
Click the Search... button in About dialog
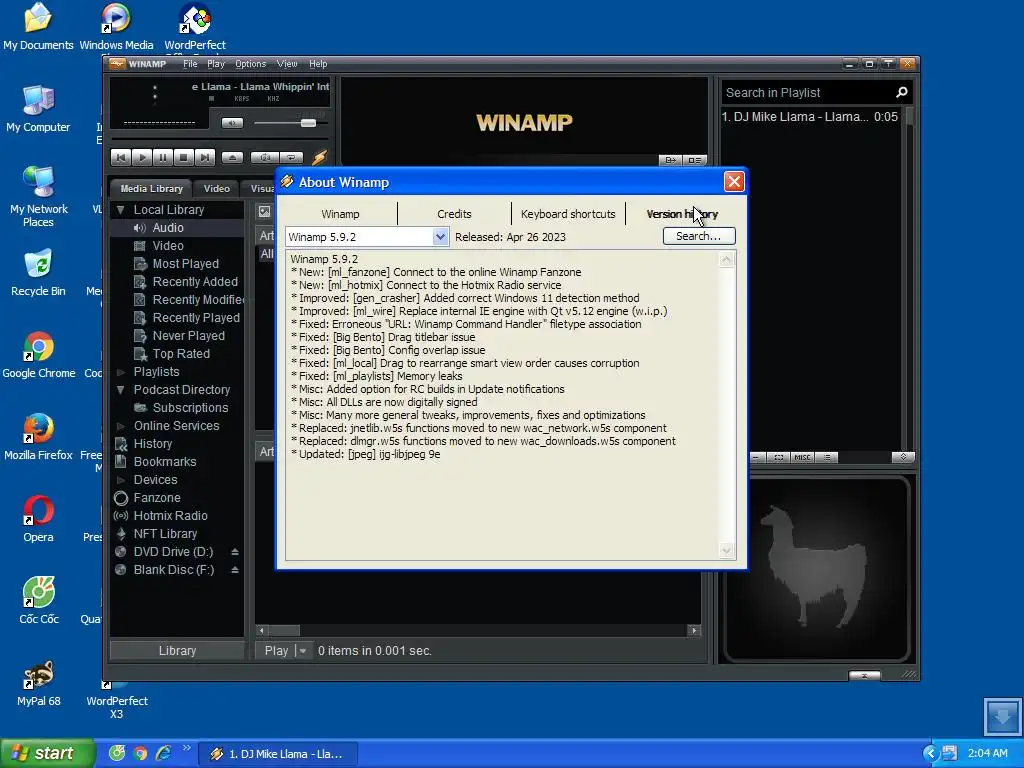click(x=699, y=236)
